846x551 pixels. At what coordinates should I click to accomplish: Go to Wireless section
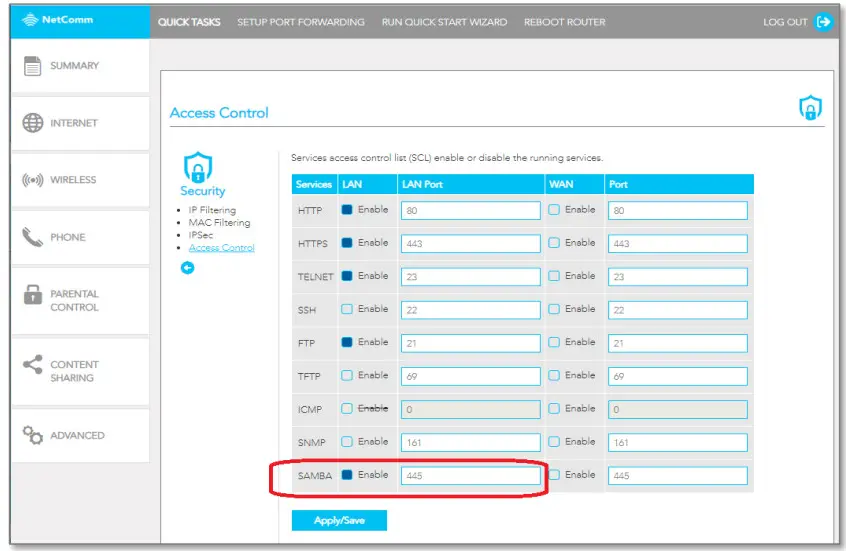pyautogui.click(x=80, y=180)
